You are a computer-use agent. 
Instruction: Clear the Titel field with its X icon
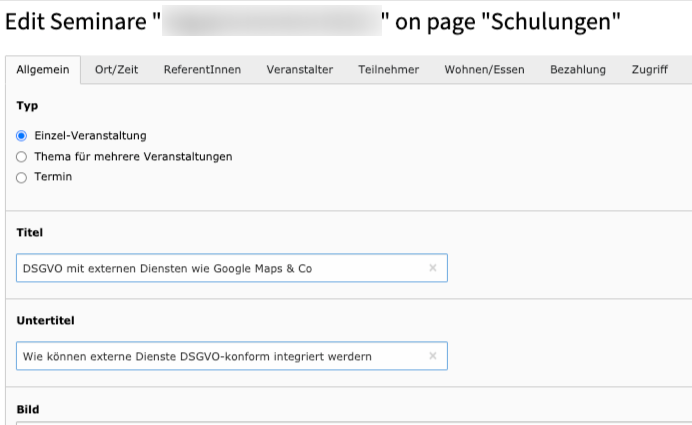(432, 268)
